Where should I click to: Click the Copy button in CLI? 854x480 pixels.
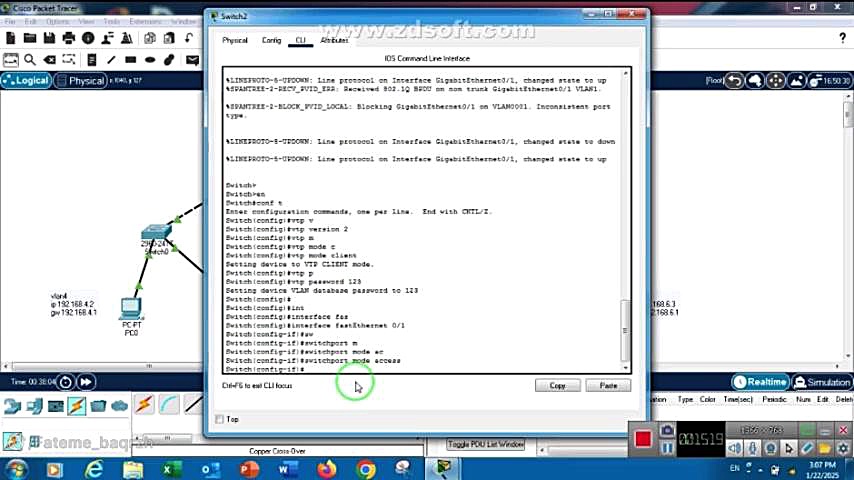click(x=558, y=385)
